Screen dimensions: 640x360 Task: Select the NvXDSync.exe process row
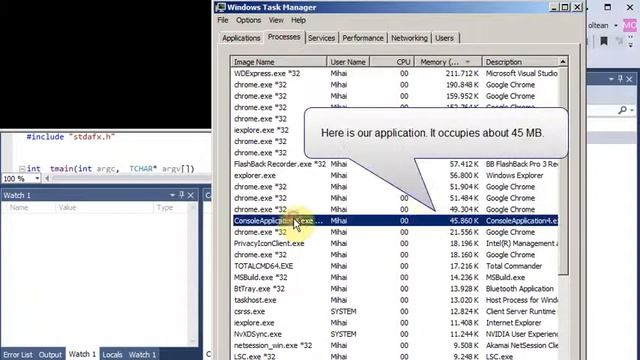(x=395, y=334)
